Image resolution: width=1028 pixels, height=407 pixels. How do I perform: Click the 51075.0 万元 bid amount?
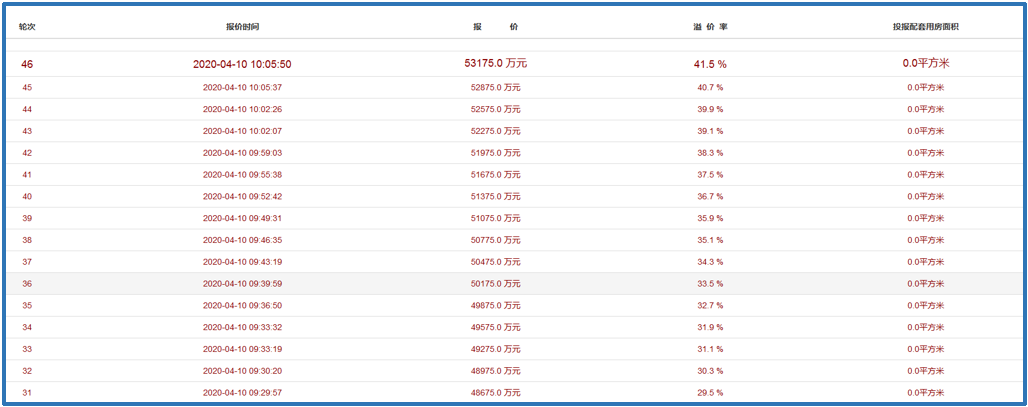[496, 218]
